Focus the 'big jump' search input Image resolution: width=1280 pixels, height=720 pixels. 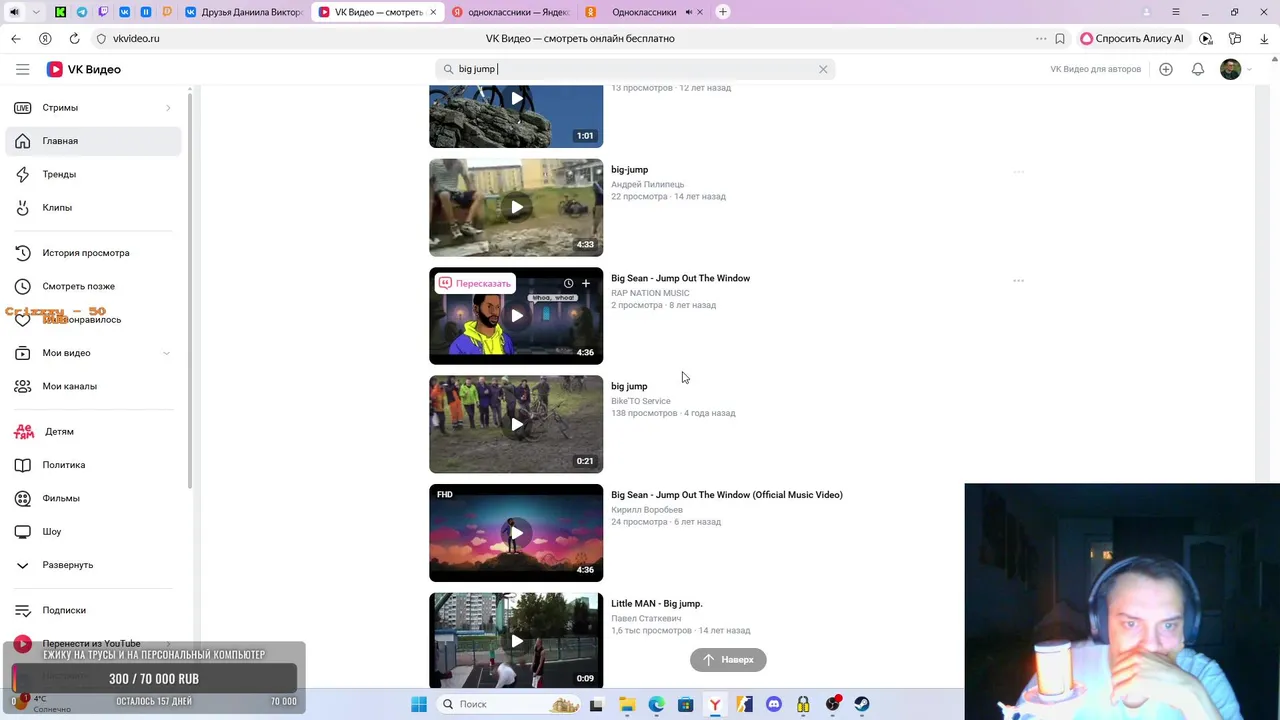635,69
